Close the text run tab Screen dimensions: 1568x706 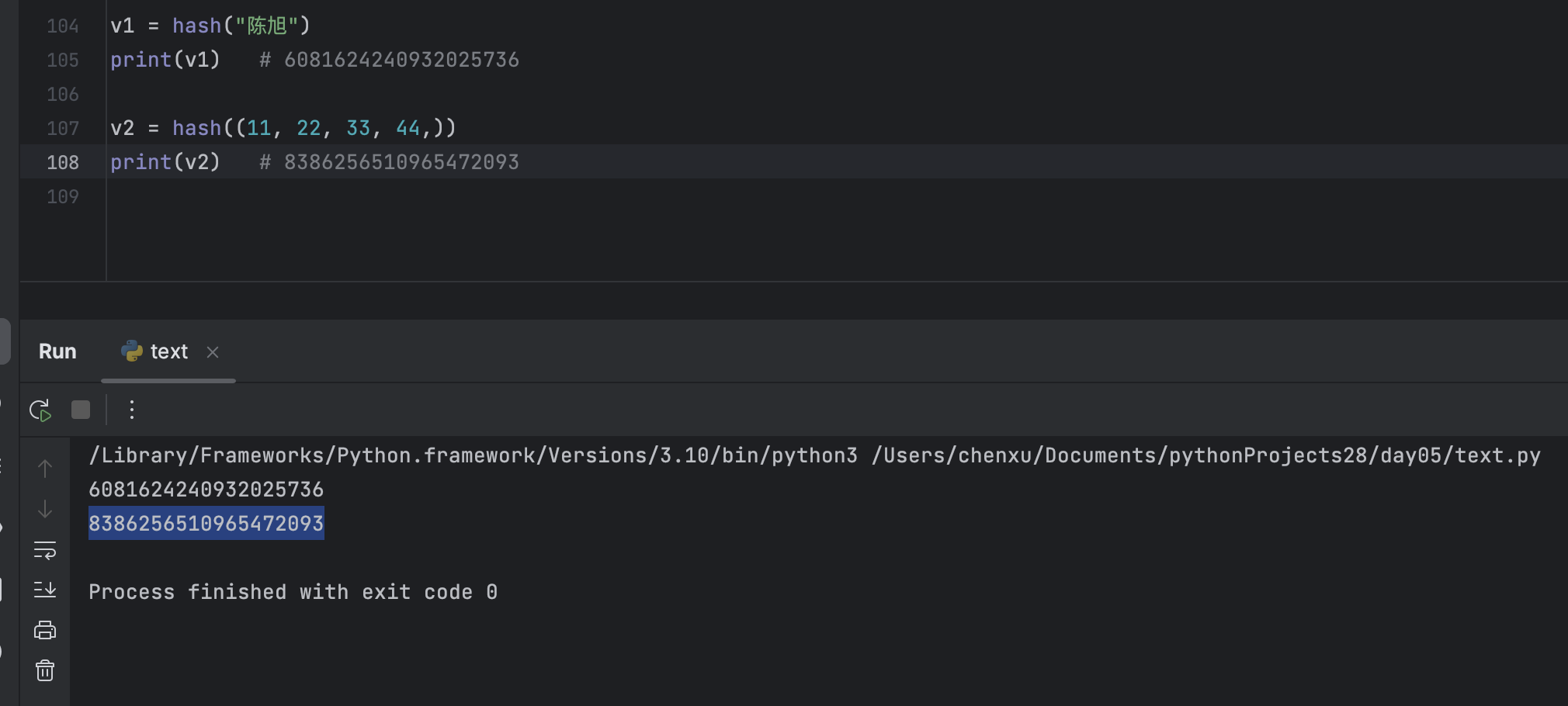[213, 352]
